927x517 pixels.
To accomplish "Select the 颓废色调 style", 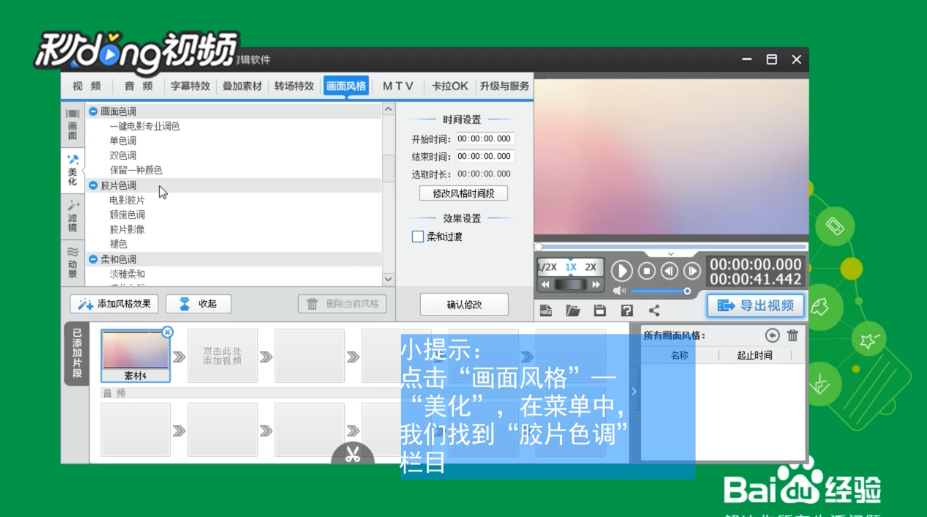I will click(127, 215).
